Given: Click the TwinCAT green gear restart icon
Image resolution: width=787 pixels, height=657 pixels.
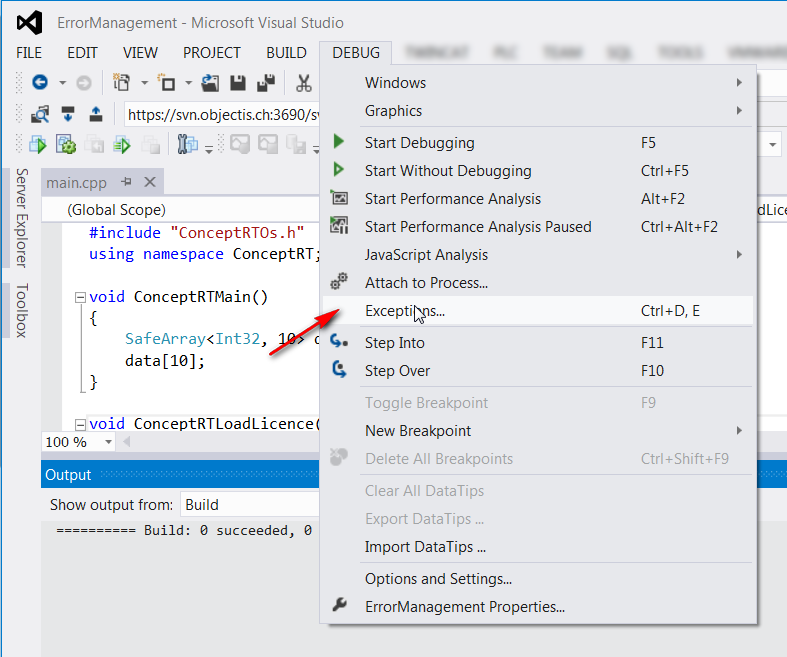Looking at the screenshot, I should pos(66,145).
